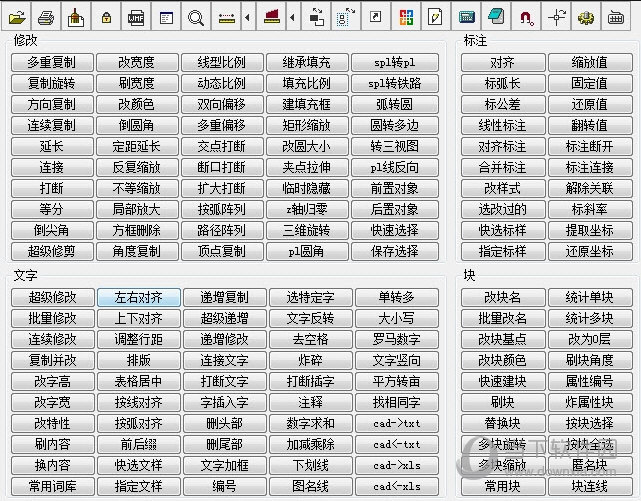Viewport: 641px width, 501px height.
Task: Click 线性标注 button
Action: 502,125
